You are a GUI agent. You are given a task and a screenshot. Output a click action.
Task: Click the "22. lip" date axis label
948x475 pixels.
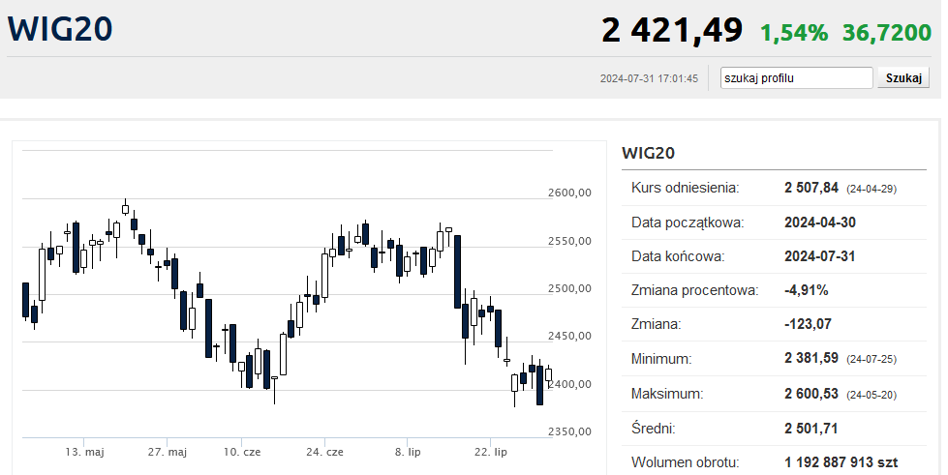[489, 452]
